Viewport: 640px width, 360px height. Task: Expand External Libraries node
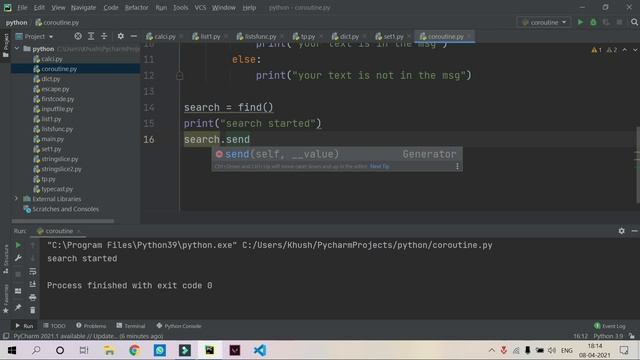click(17, 199)
